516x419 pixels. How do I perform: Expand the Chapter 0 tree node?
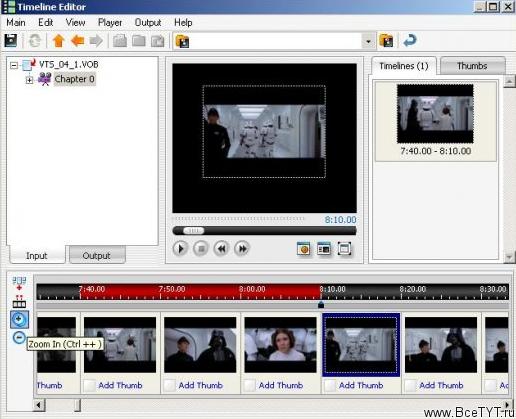[x=29, y=80]
